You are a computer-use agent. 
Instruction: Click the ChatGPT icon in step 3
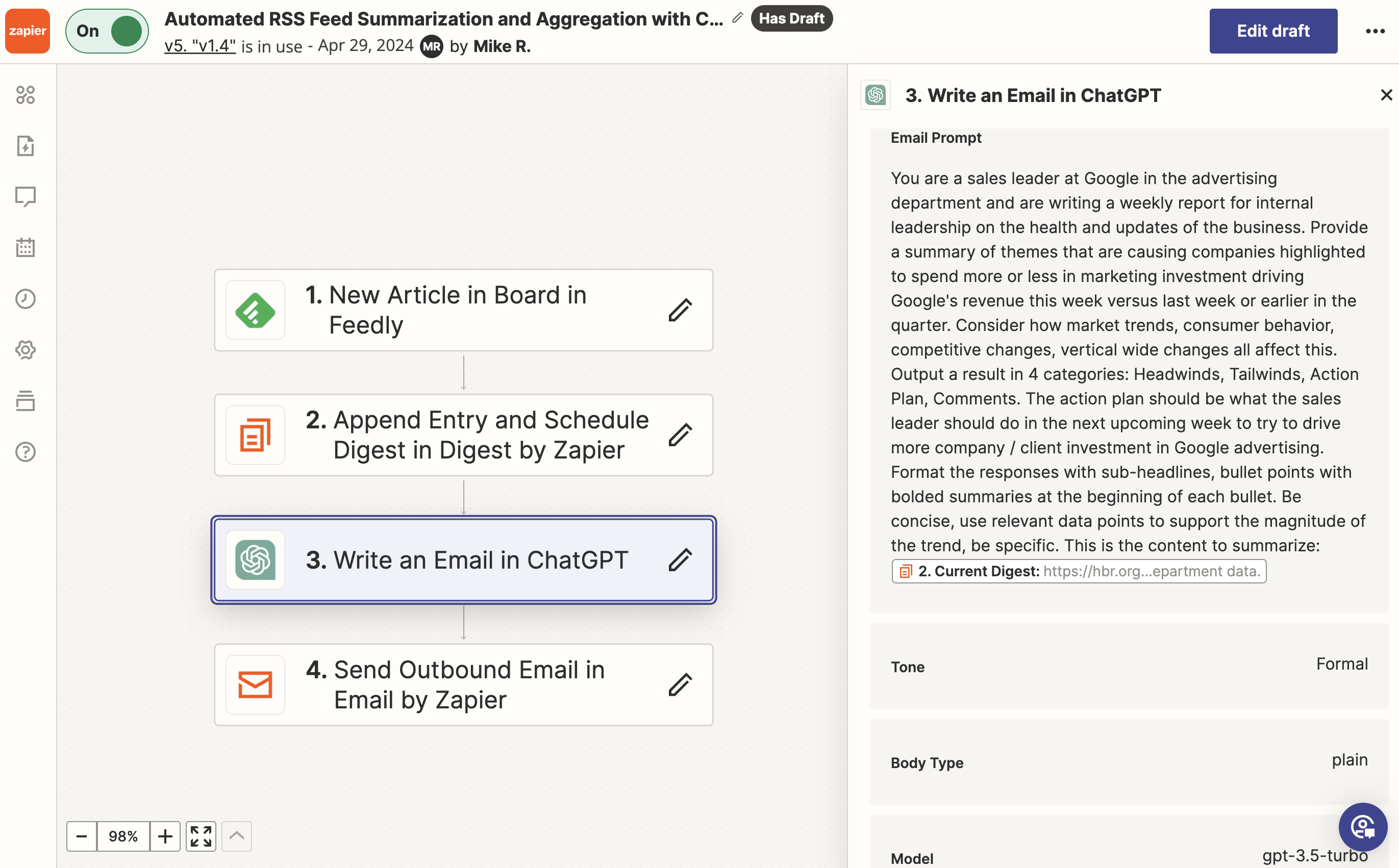[x=255, y=559]
